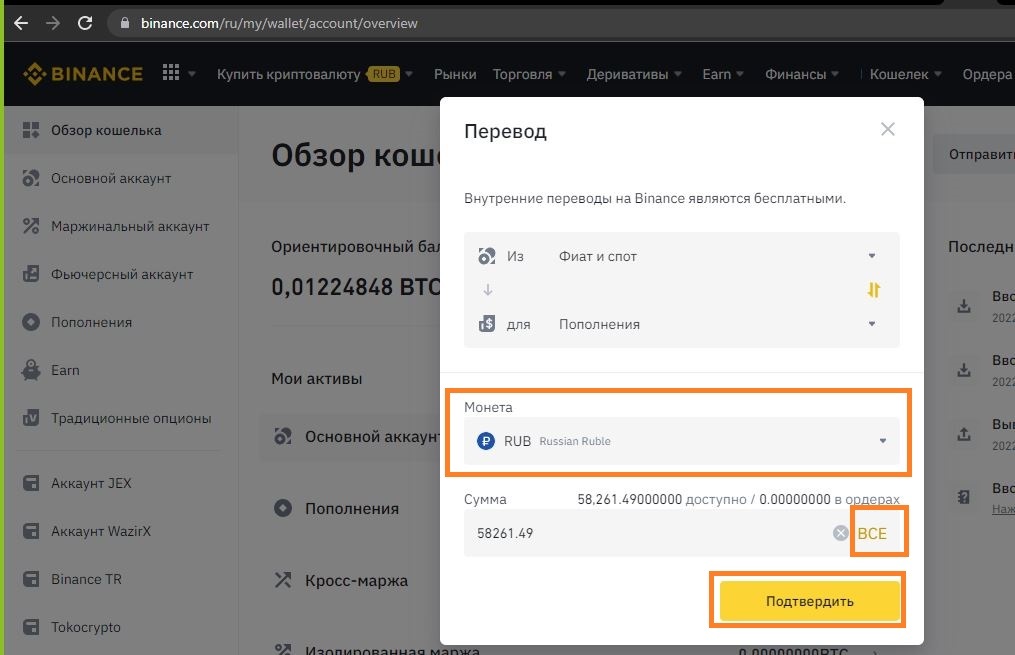1015x655 pixels.
Task: Click the 0,01224848 BTC balance value
Action: coord(355,286)
